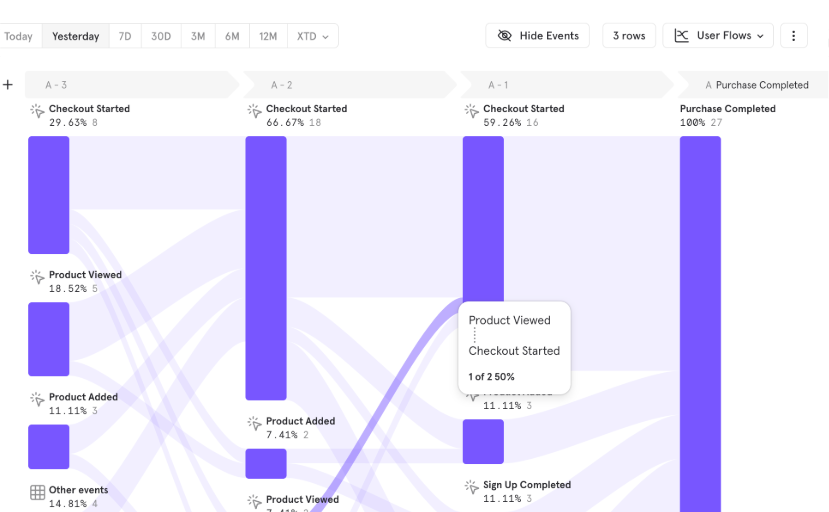Click the '66.67%' value

tap(285, 122)
